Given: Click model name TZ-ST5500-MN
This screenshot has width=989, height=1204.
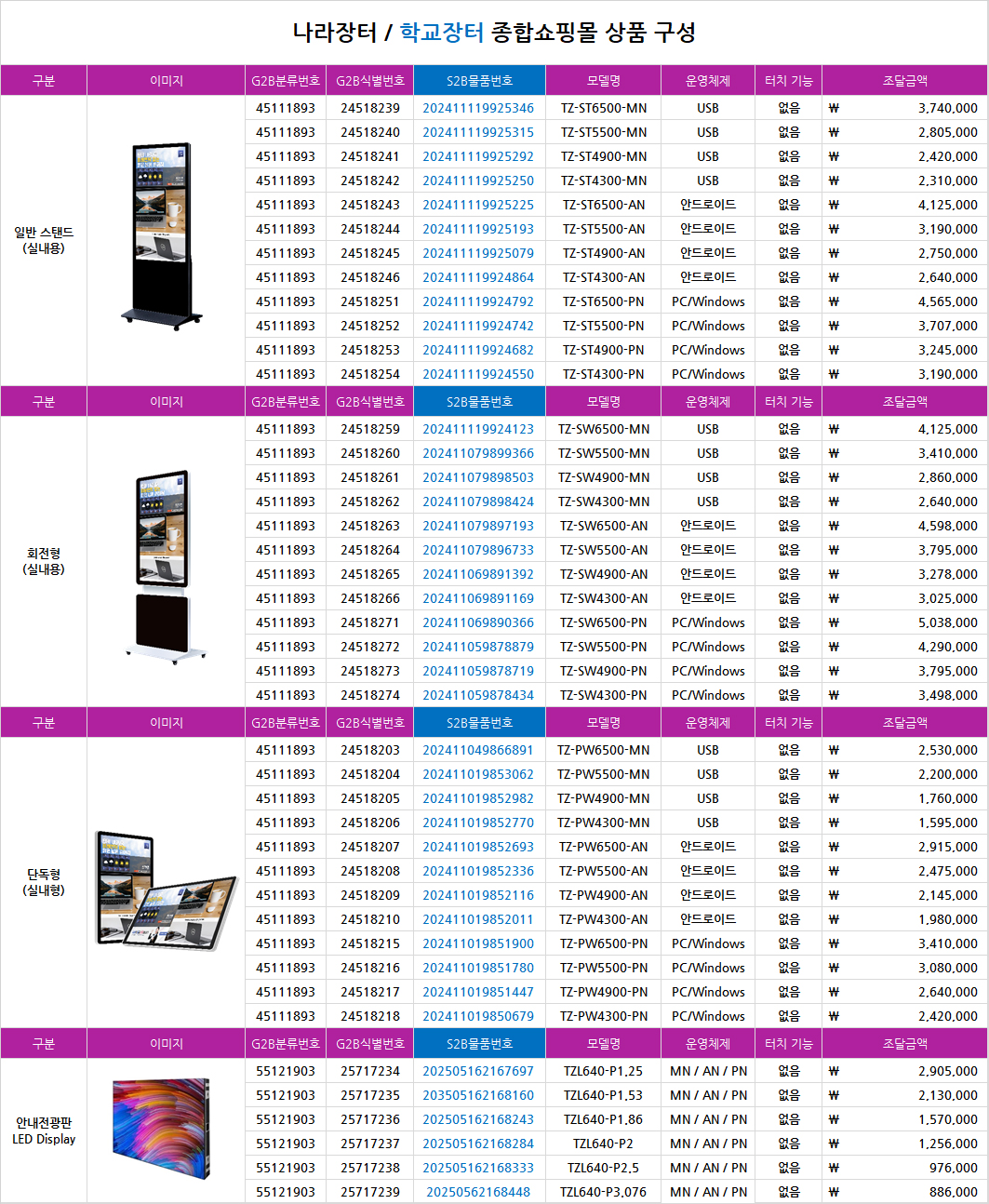Looking at the screenshot, I should click(x=604, y=132).
